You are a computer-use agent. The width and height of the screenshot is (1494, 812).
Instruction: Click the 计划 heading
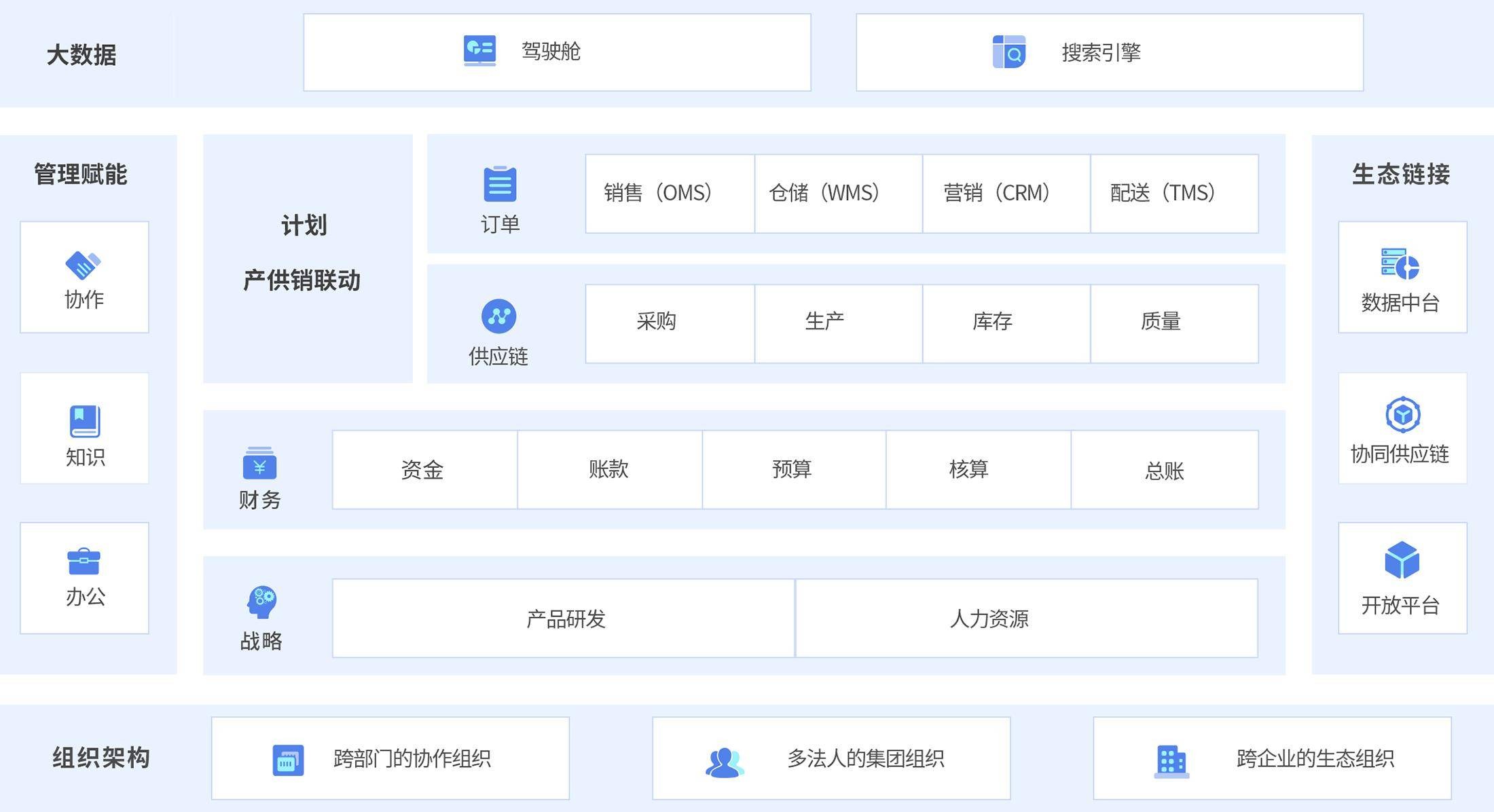point(304,225)
